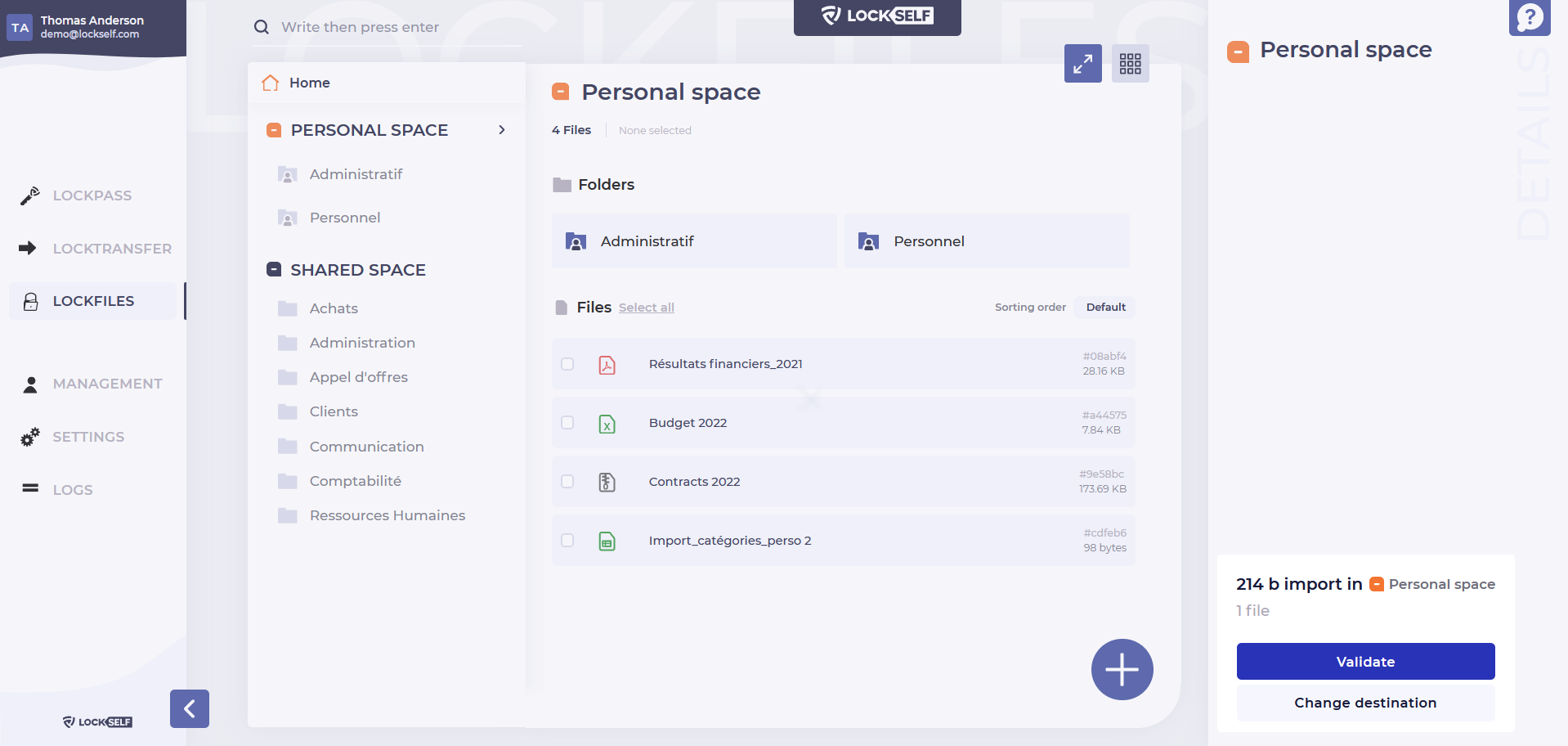This screenshot has height=746, width=1568.
Task: Open SETTINGS section
Action: click(x=88, y=437)
